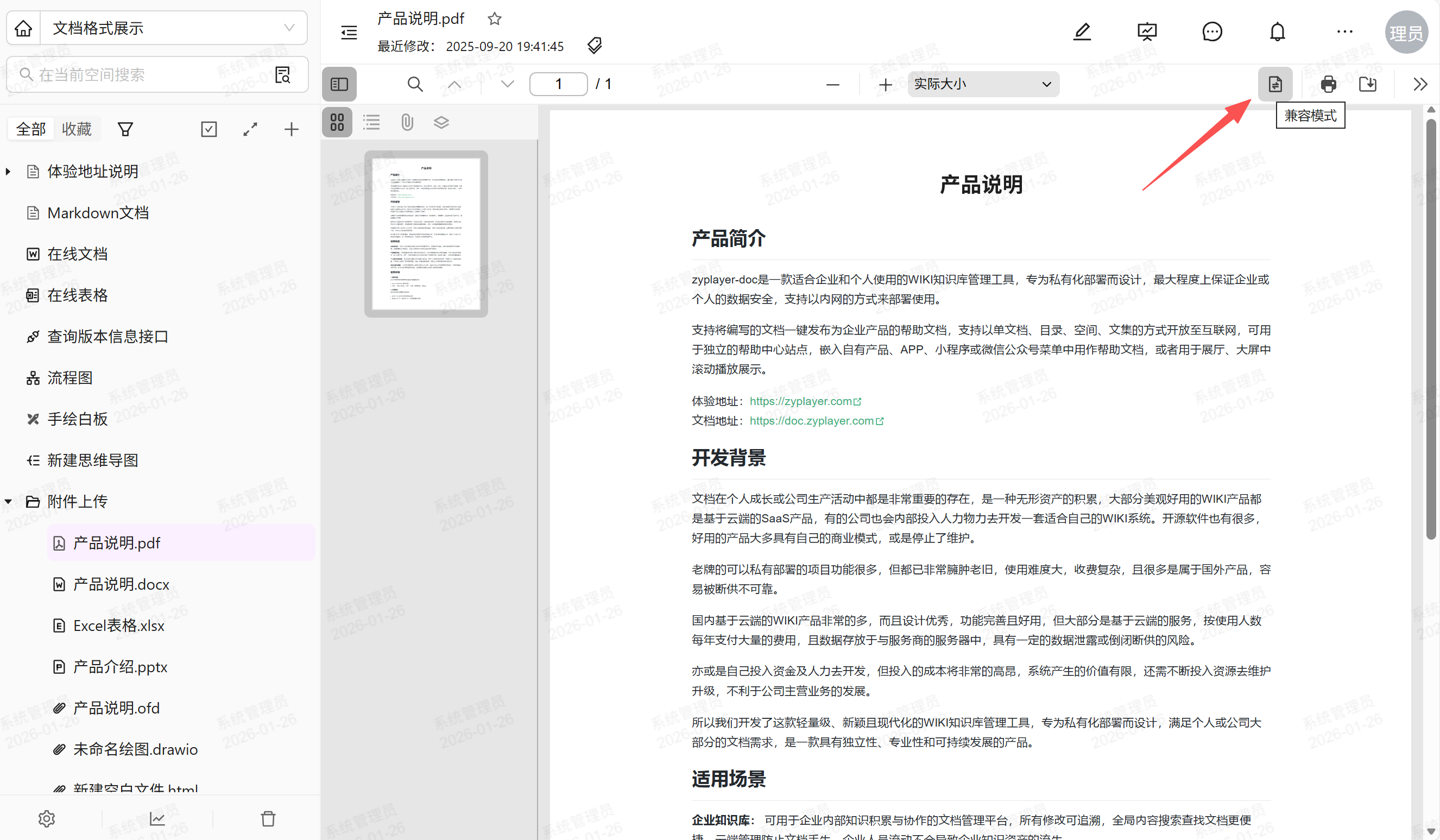
Task: Collapse the 附件上传 folder
Action: click(8, 501)
